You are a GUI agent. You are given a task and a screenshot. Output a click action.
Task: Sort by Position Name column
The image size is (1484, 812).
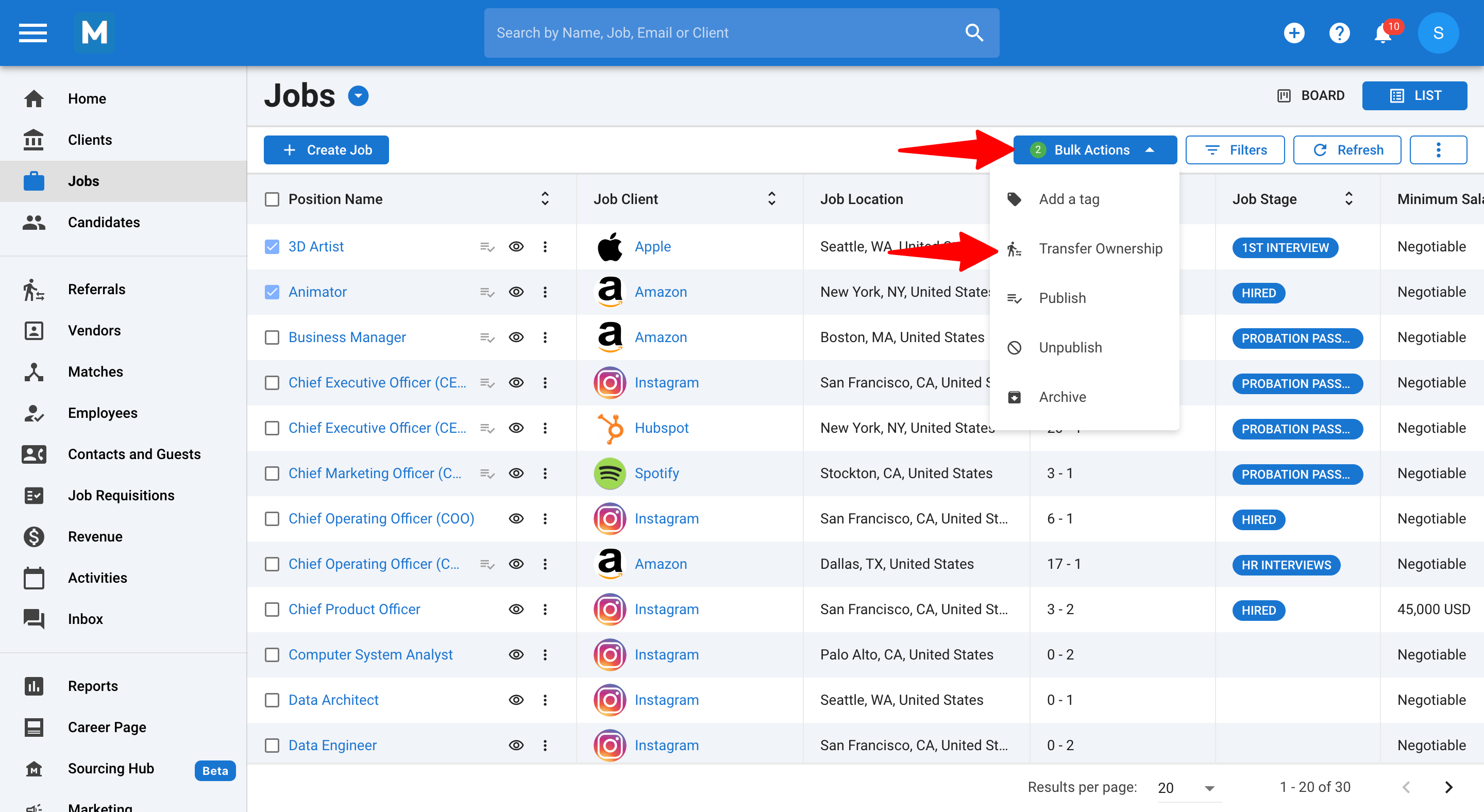545,199
